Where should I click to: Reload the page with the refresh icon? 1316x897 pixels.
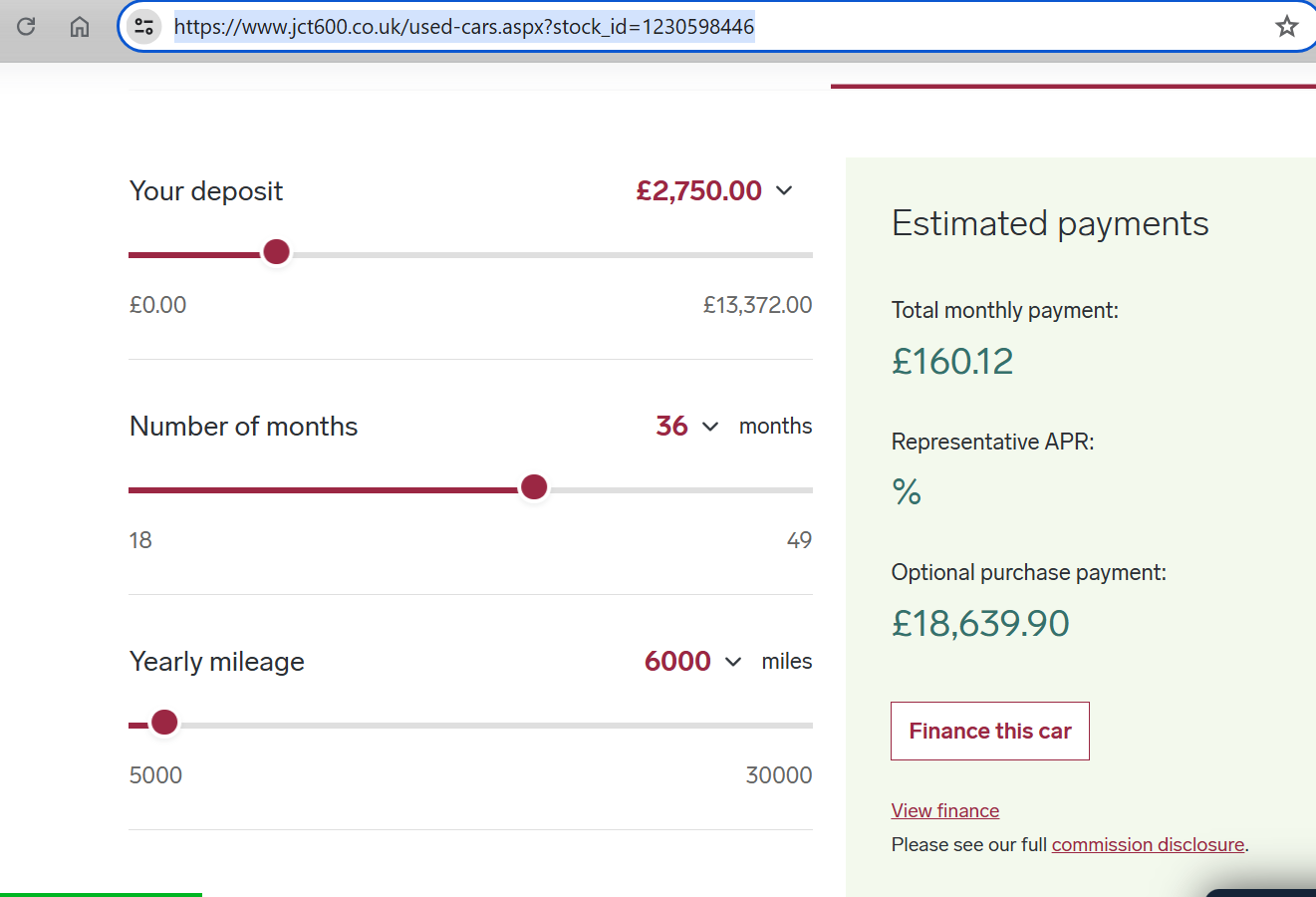[x=27, y=27]
